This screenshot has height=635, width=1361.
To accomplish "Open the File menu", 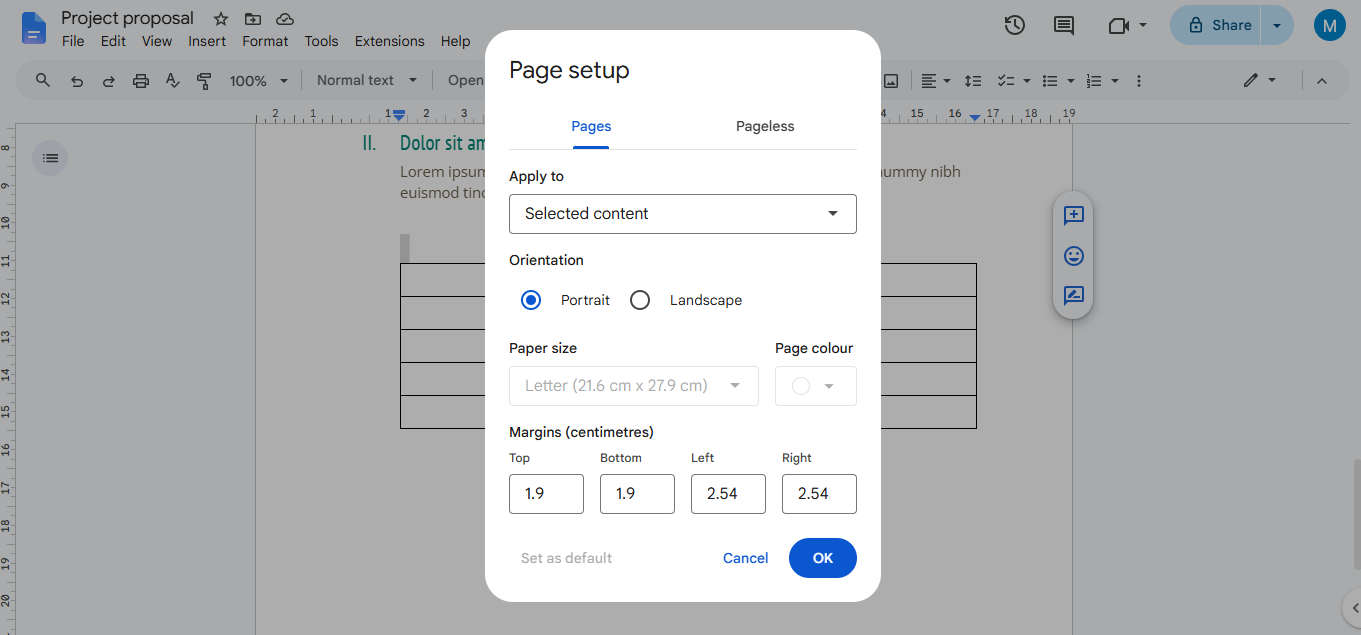I will pyautogui.click(x=73, y=41).
